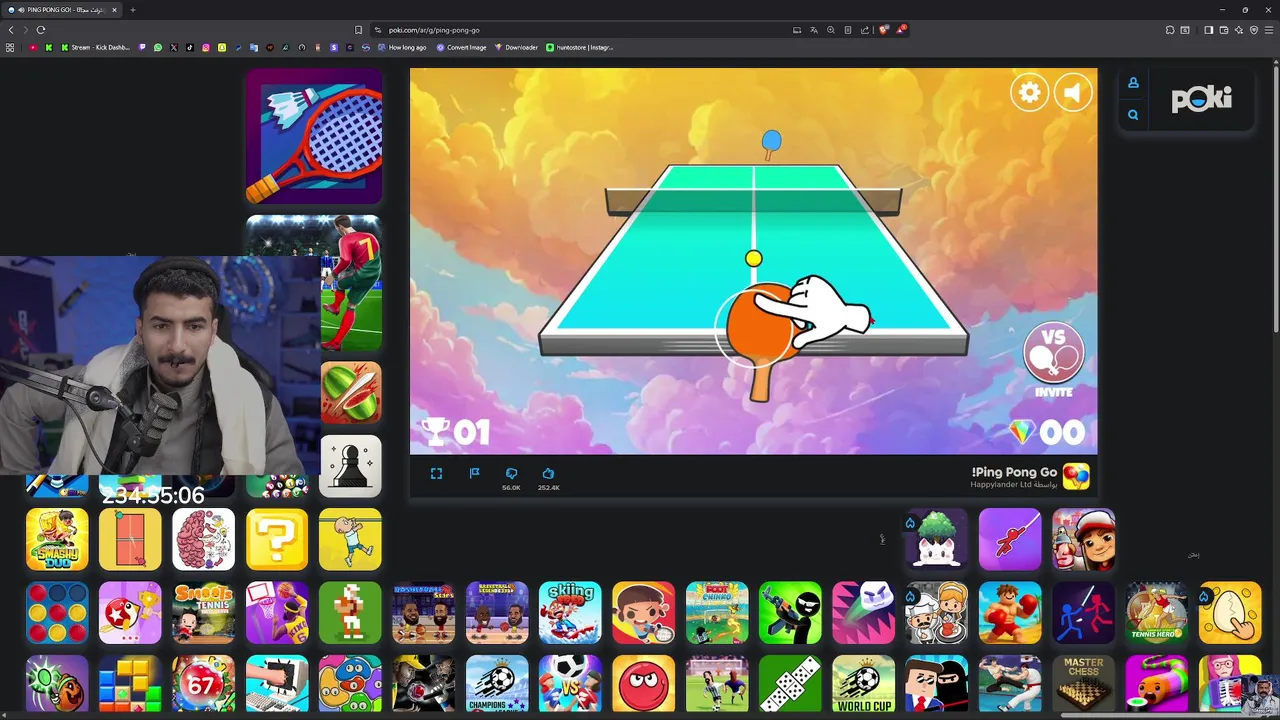Image resolution: width=1280 pixels, height=720 pixels.
Task: Open the Skiing game tile
Action: click(x=570, y=612)
